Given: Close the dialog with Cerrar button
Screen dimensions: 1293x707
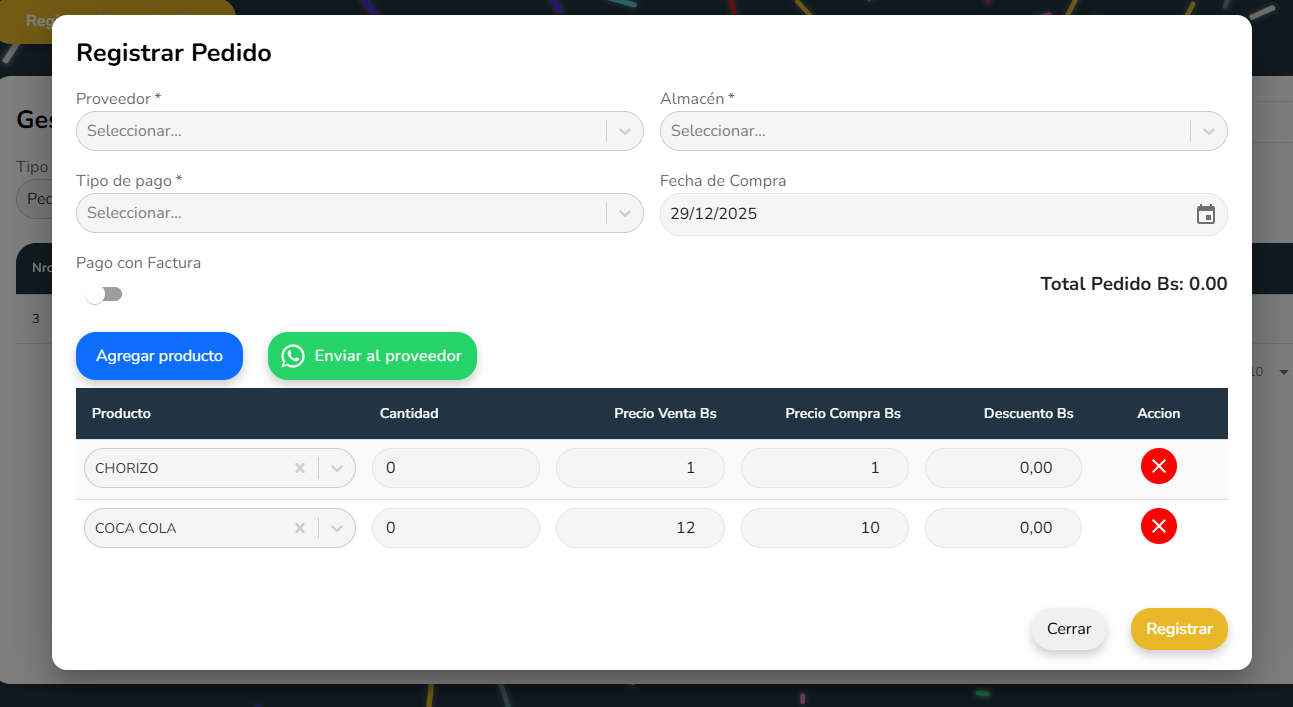Looking at the screenshot, I should tap(1068, 629).
